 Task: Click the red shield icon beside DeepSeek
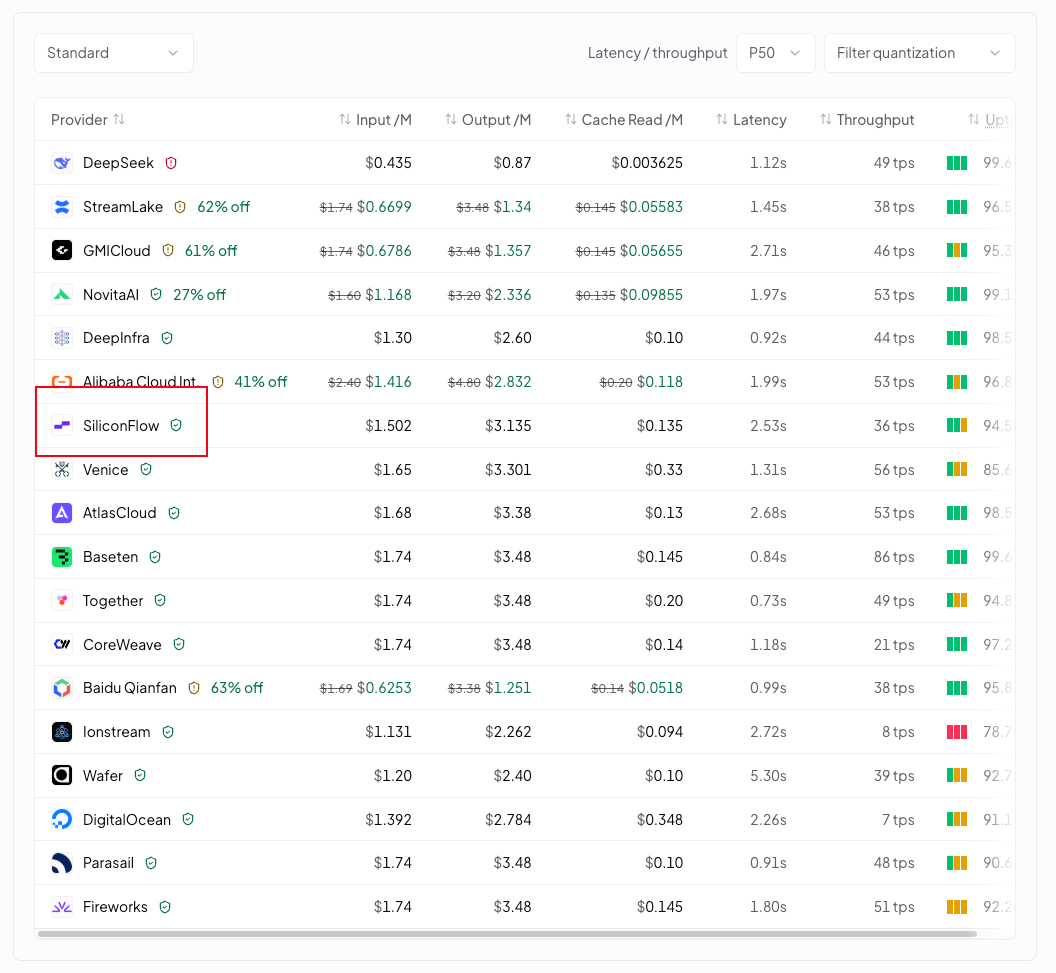click(171, 163)
